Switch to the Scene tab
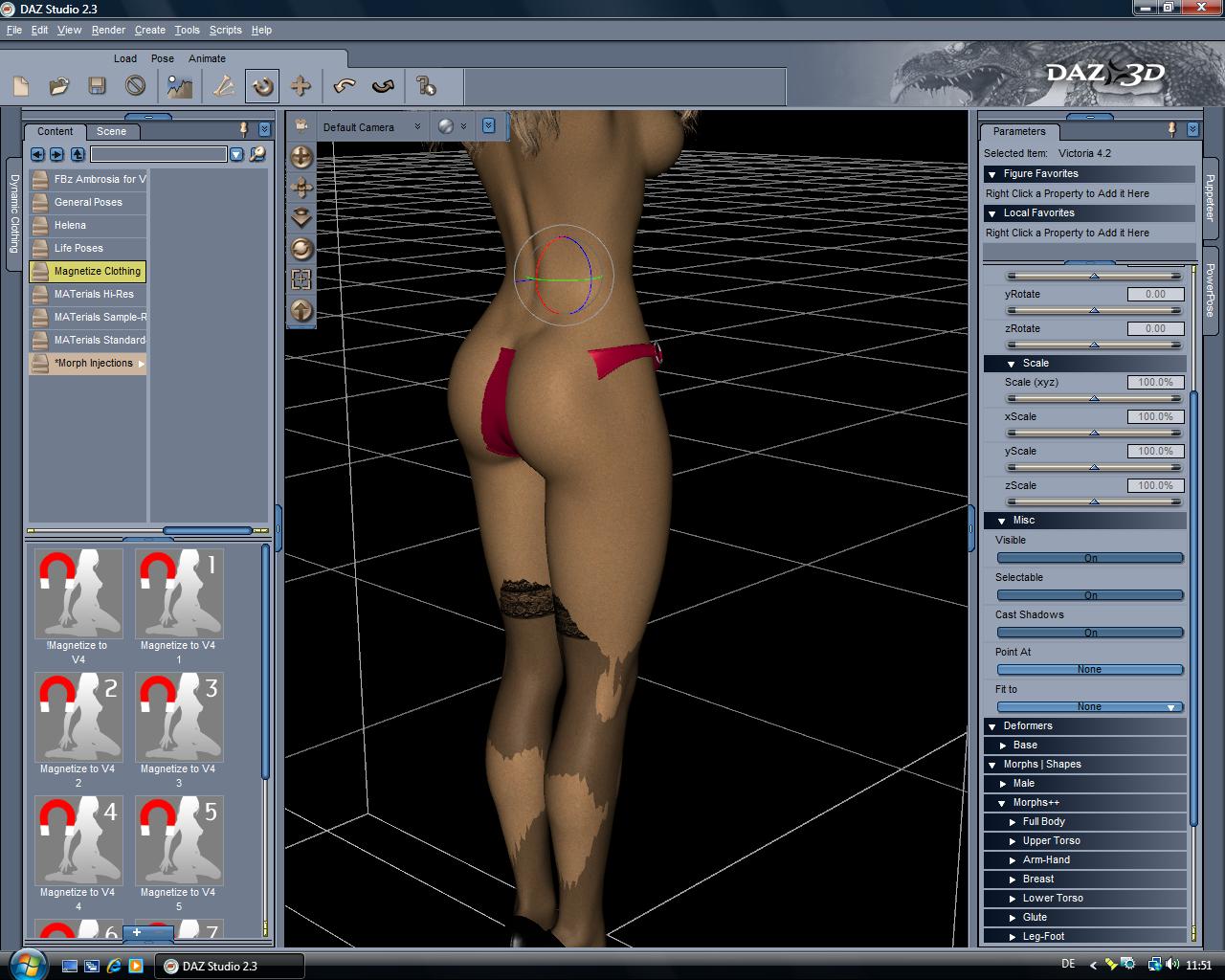The image size is (1225, 980). point(111,131)
